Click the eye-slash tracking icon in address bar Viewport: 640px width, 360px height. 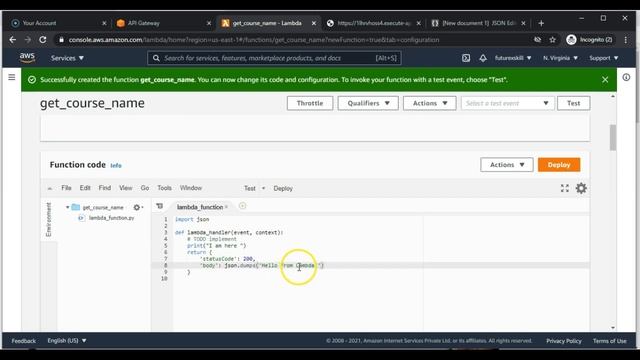tap(538, 40)
